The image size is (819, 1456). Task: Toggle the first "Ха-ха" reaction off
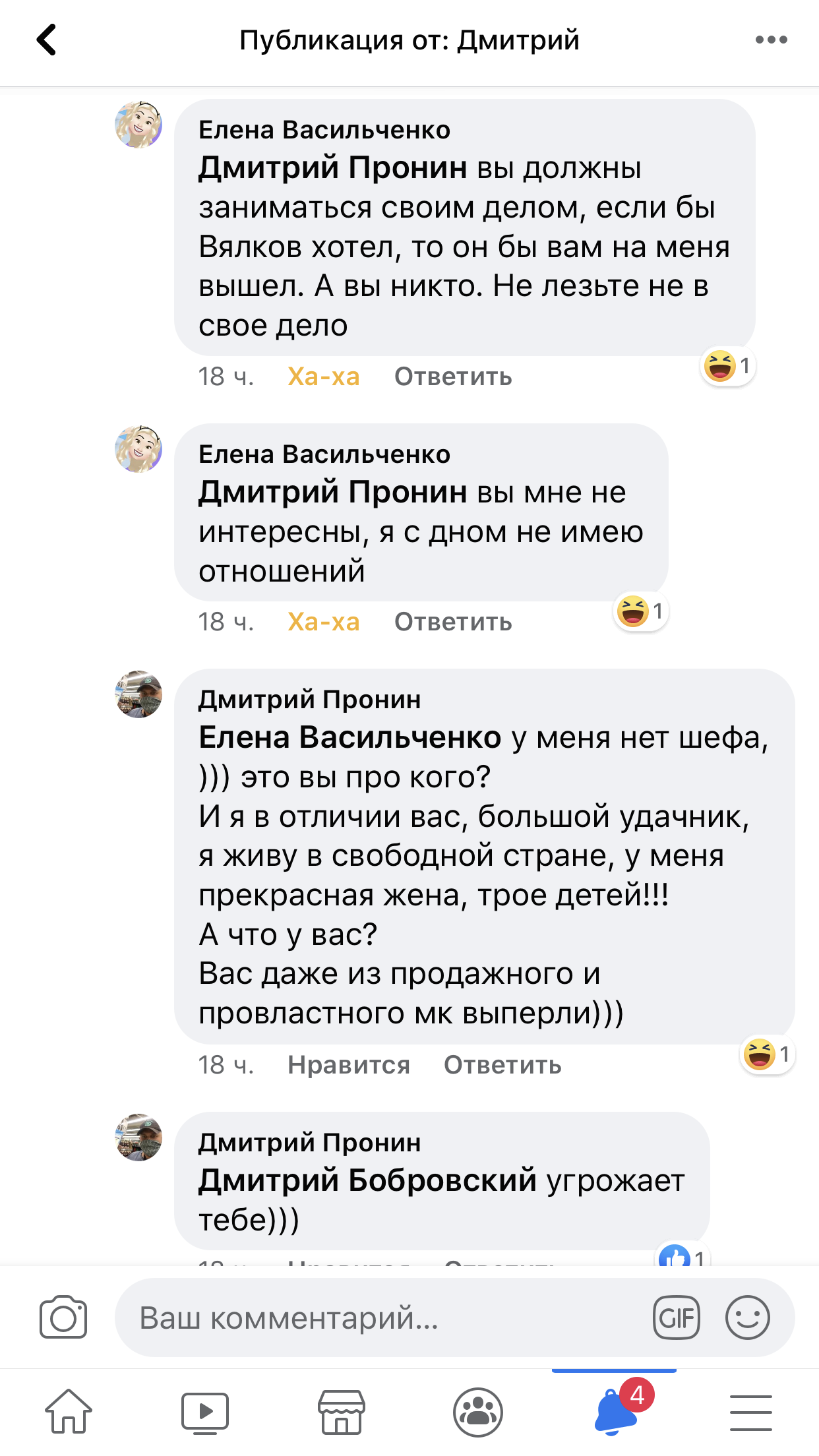click(x=323, y=377)
